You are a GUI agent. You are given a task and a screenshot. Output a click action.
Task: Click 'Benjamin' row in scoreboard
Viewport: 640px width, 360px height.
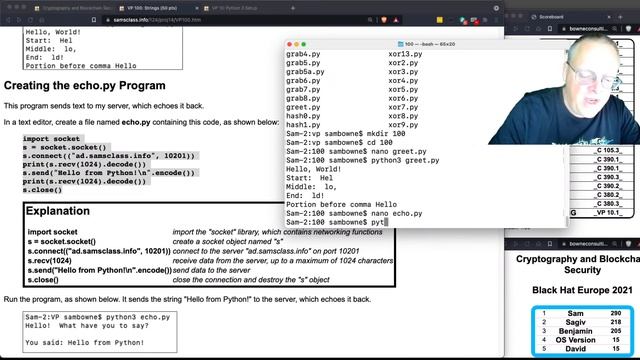click(582, 331)
